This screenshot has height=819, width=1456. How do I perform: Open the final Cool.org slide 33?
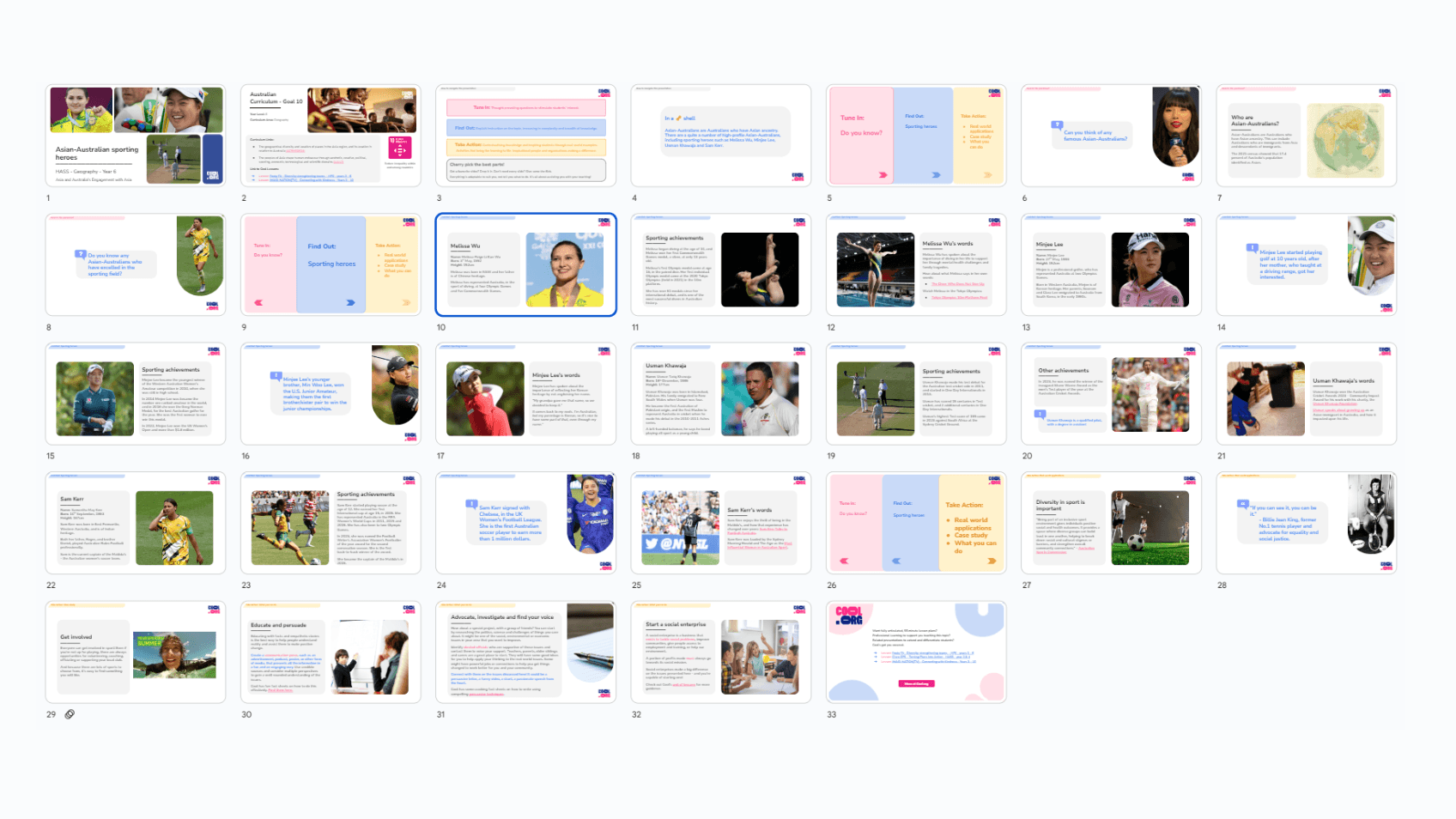[916, 652]
